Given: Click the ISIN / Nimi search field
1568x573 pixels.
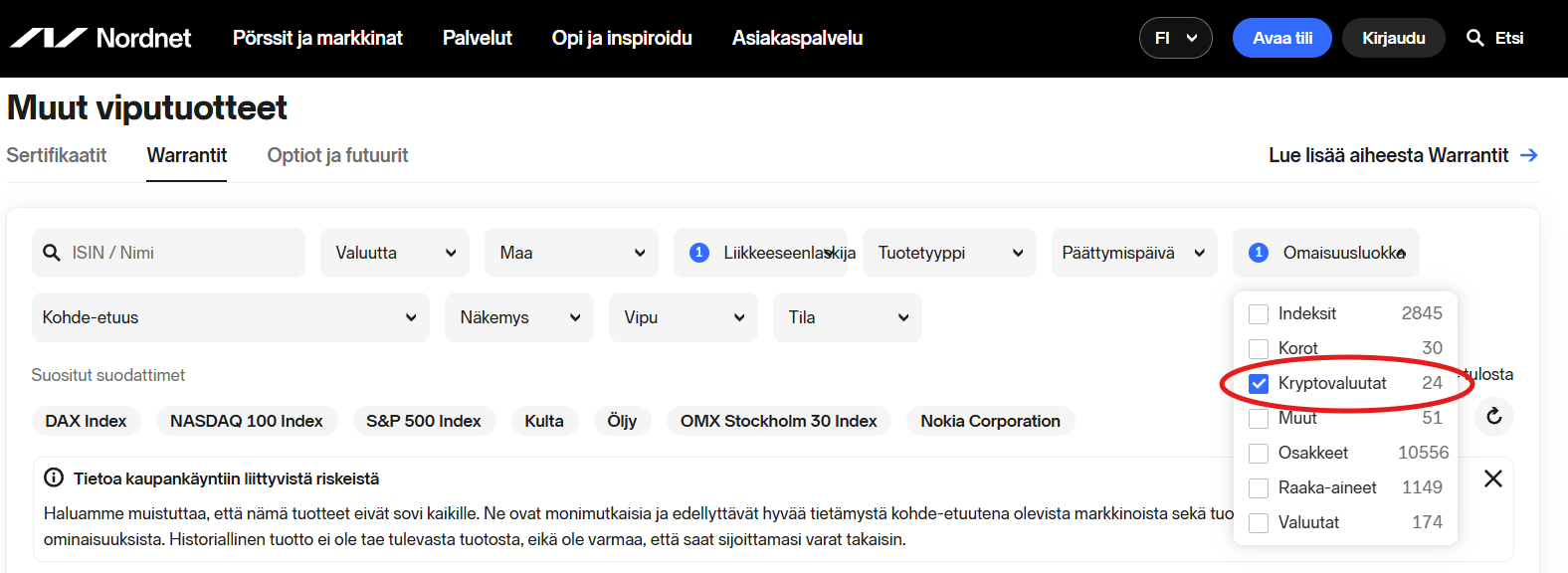Looking at the screenshot, I should [168, 253].
